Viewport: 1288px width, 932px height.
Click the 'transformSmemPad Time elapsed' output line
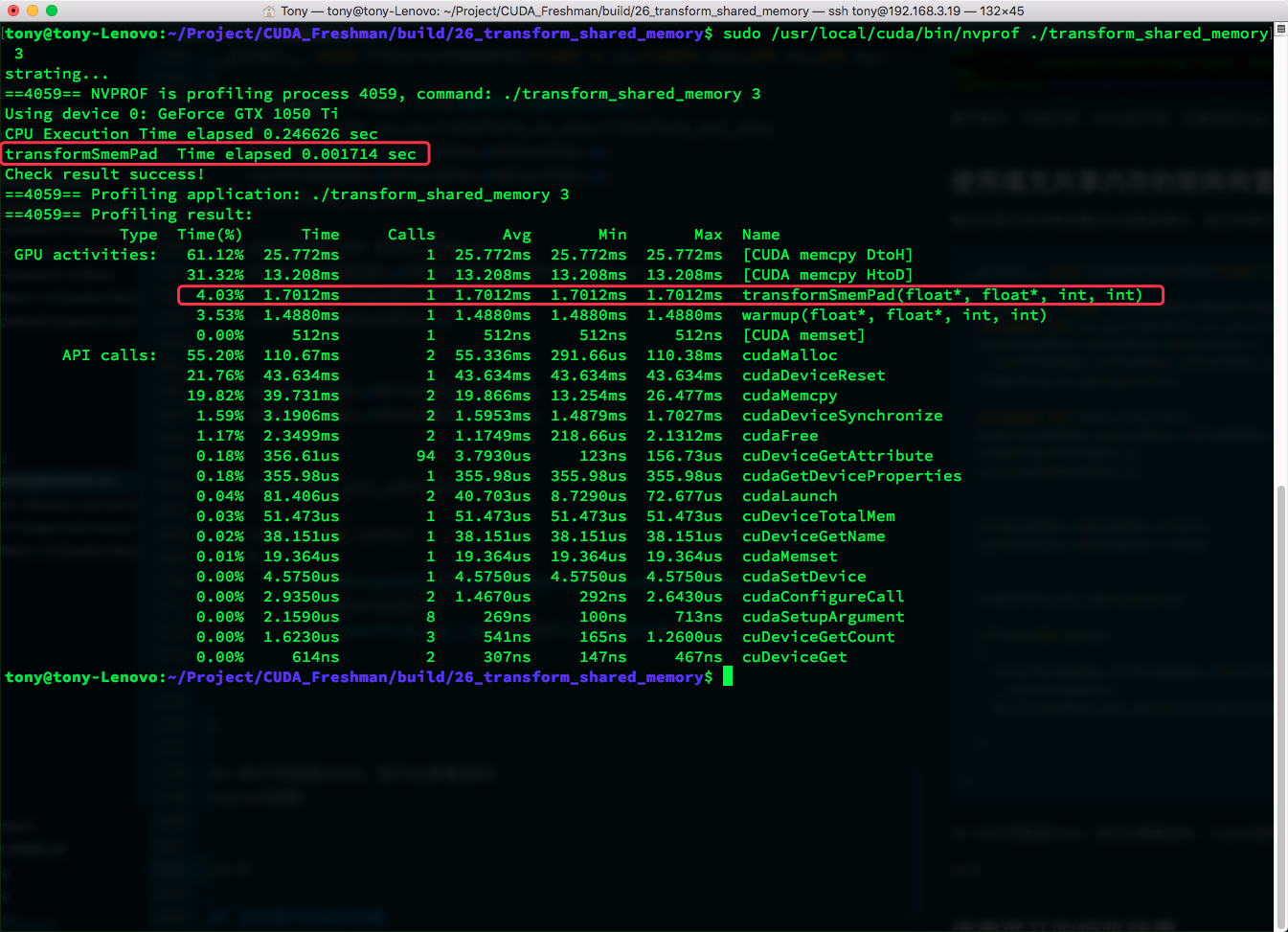coord(211,154)
